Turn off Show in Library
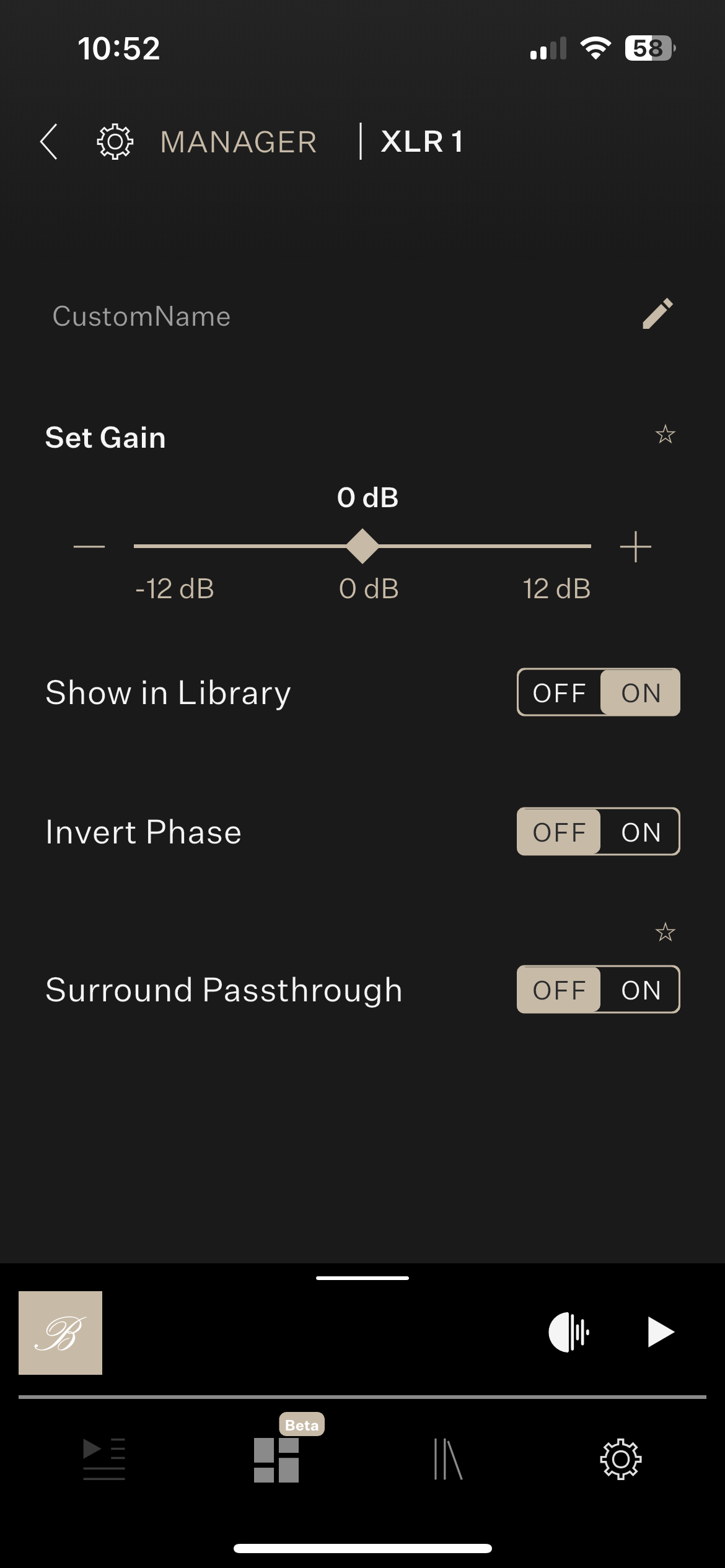 tap(559, 693)
